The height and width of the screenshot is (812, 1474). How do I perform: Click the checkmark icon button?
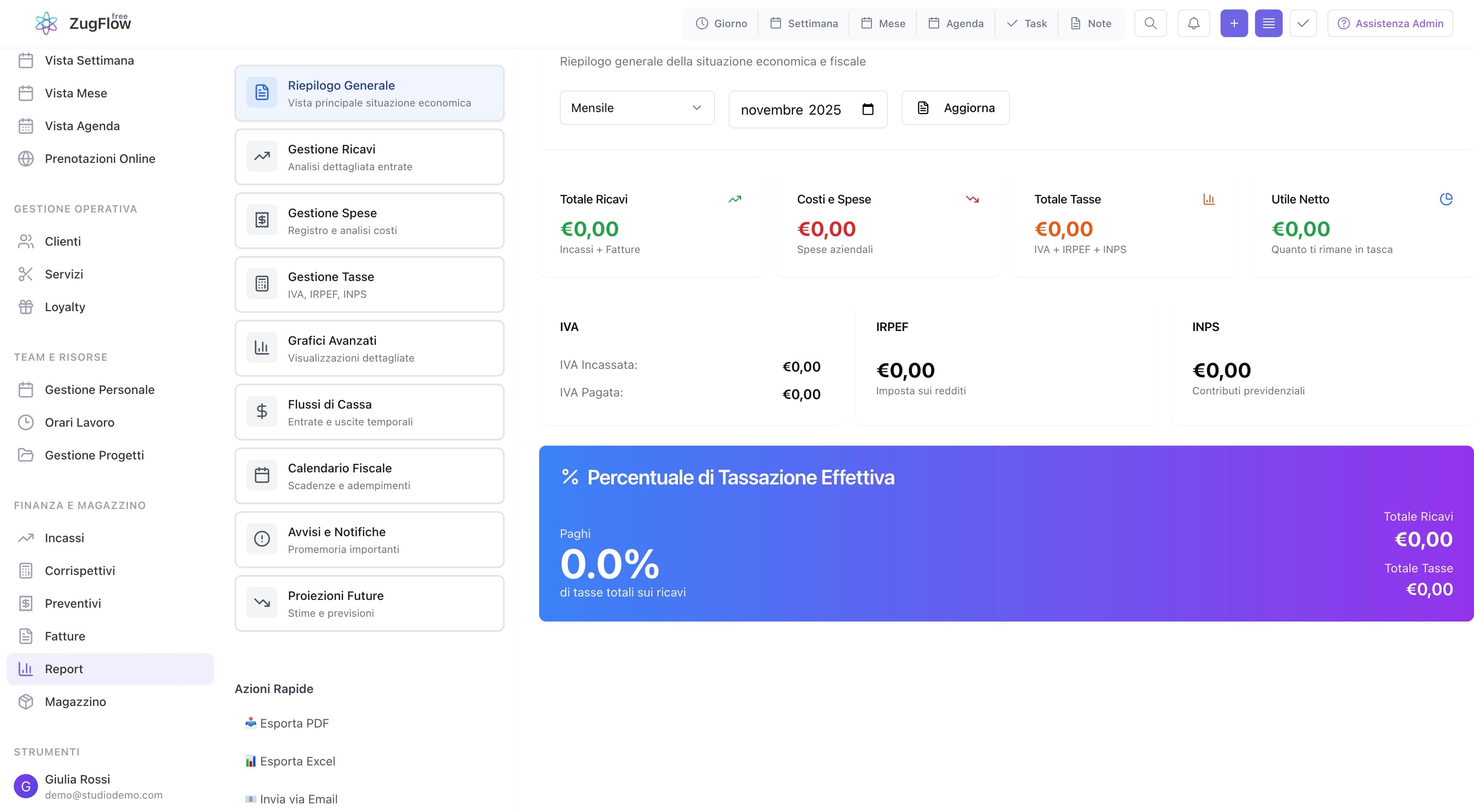tap(1303, 23)
